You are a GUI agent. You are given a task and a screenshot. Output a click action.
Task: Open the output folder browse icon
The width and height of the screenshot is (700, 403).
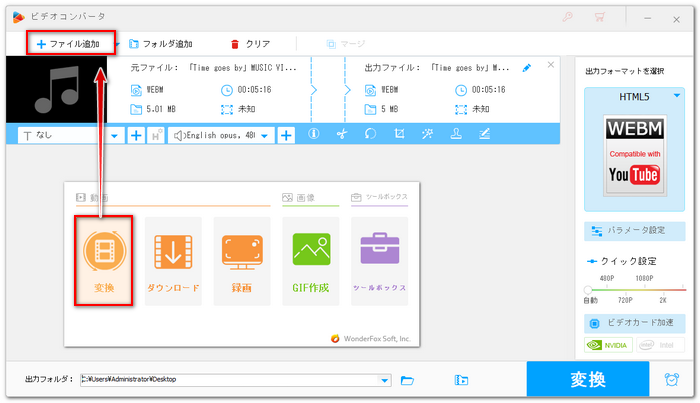click(407, 380)
